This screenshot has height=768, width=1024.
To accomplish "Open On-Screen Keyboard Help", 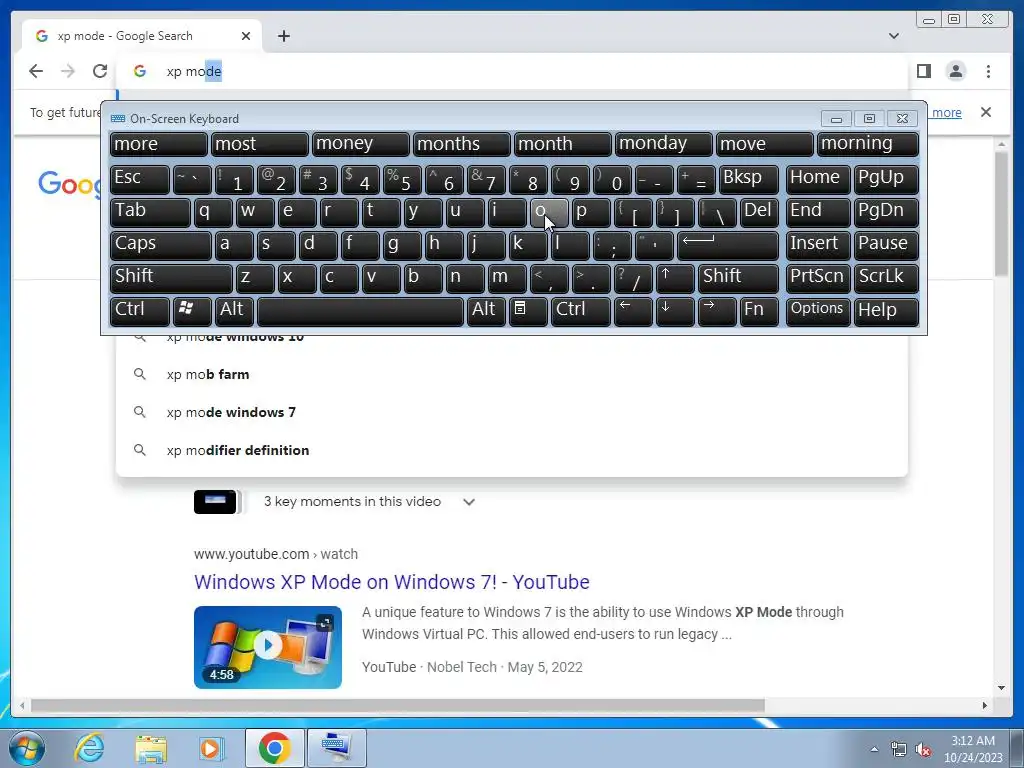I will pyautogui.click(x=886, y=312).
